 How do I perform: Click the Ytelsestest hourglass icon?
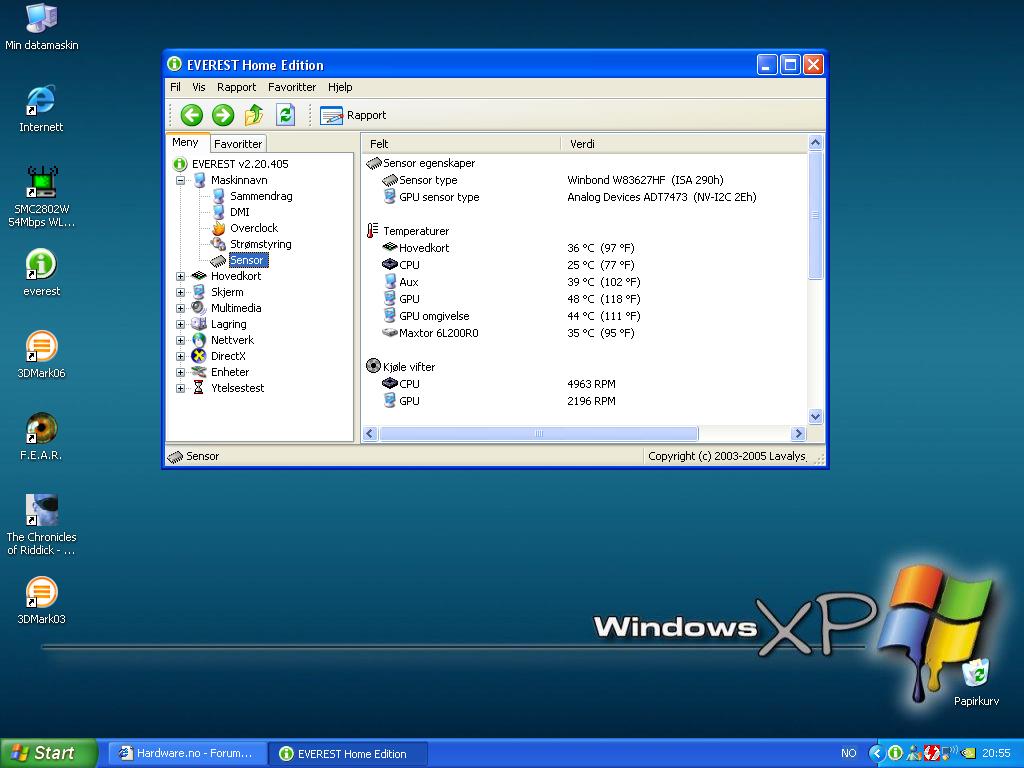tap(199, 388)
